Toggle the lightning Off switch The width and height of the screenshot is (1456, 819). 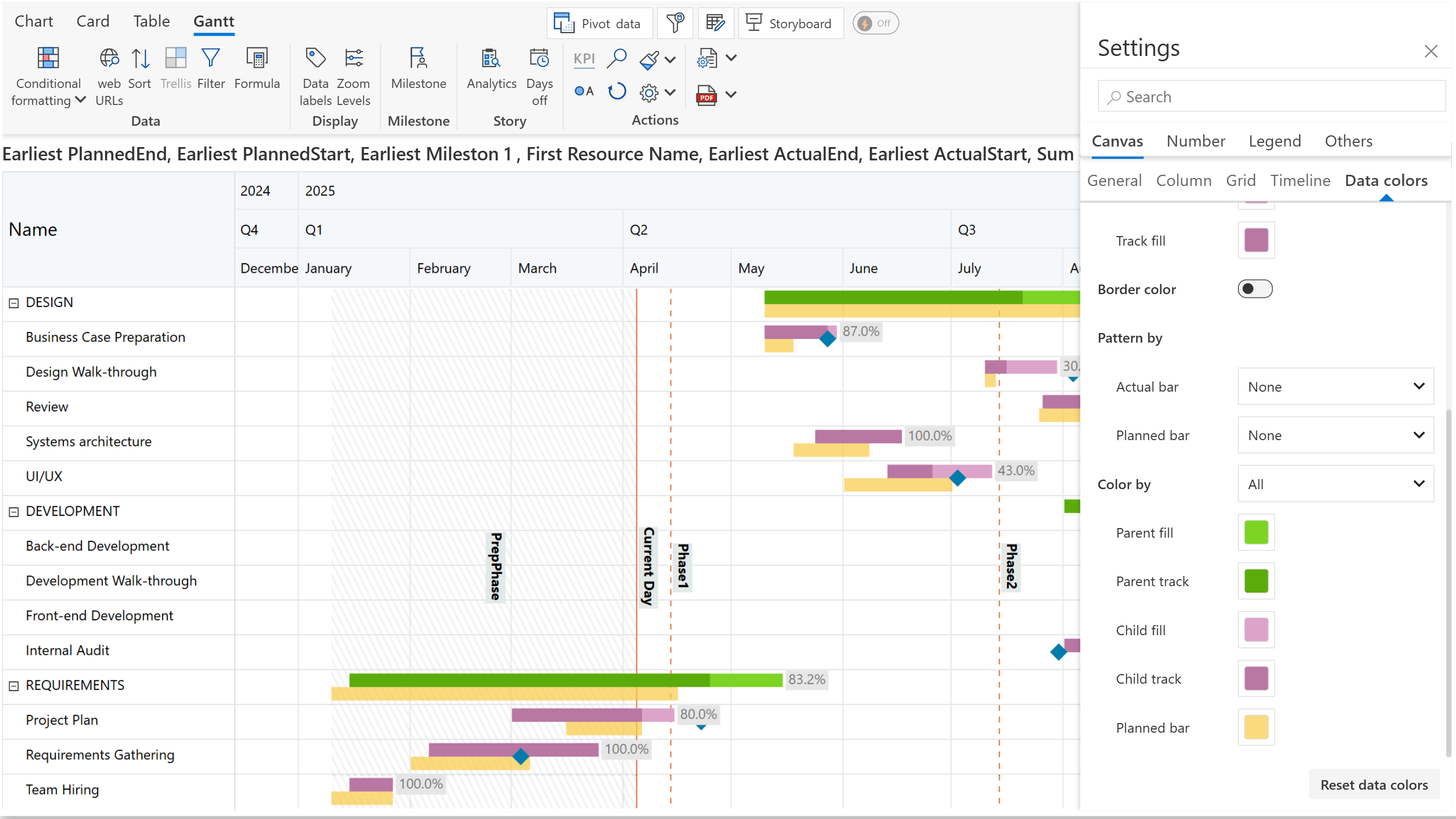pos(875,23)
